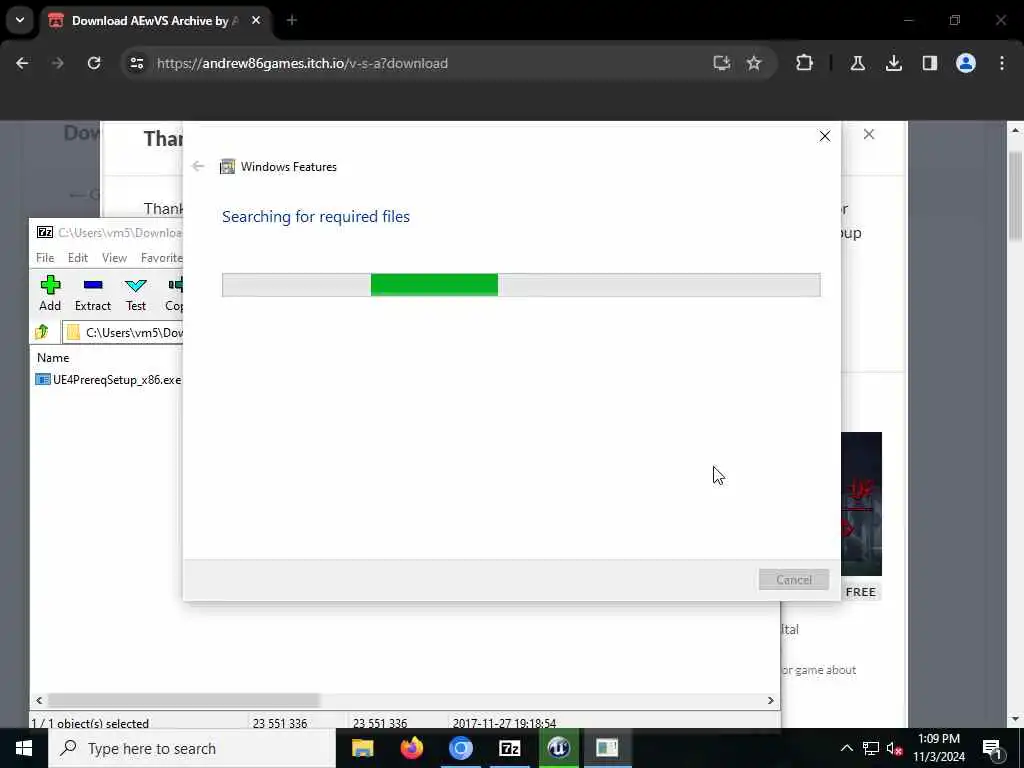
Task: Click the network icon in the system tray
Action: (871, 748)
